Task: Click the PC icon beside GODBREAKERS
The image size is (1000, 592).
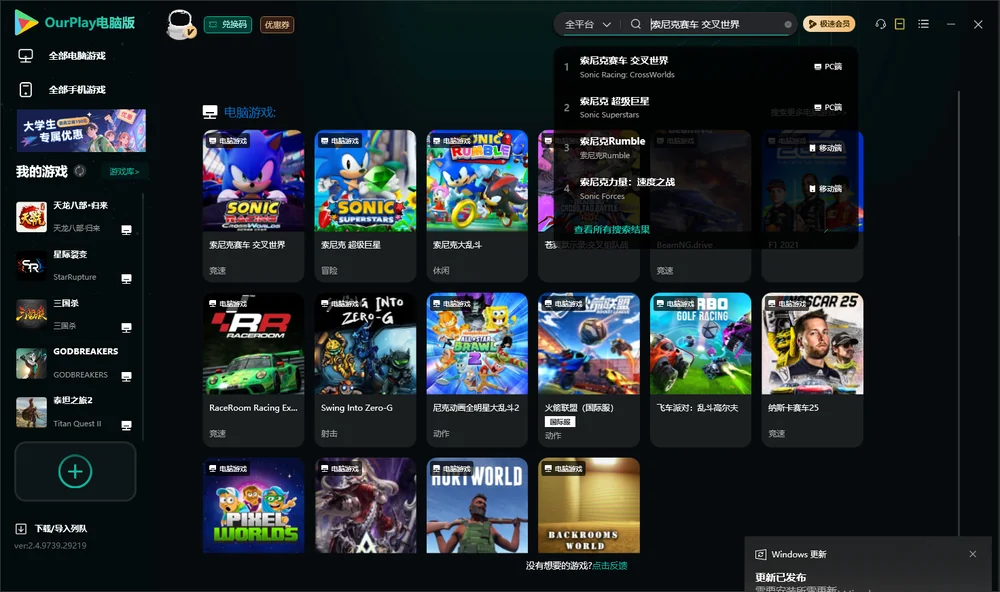Action: (126, 376)
